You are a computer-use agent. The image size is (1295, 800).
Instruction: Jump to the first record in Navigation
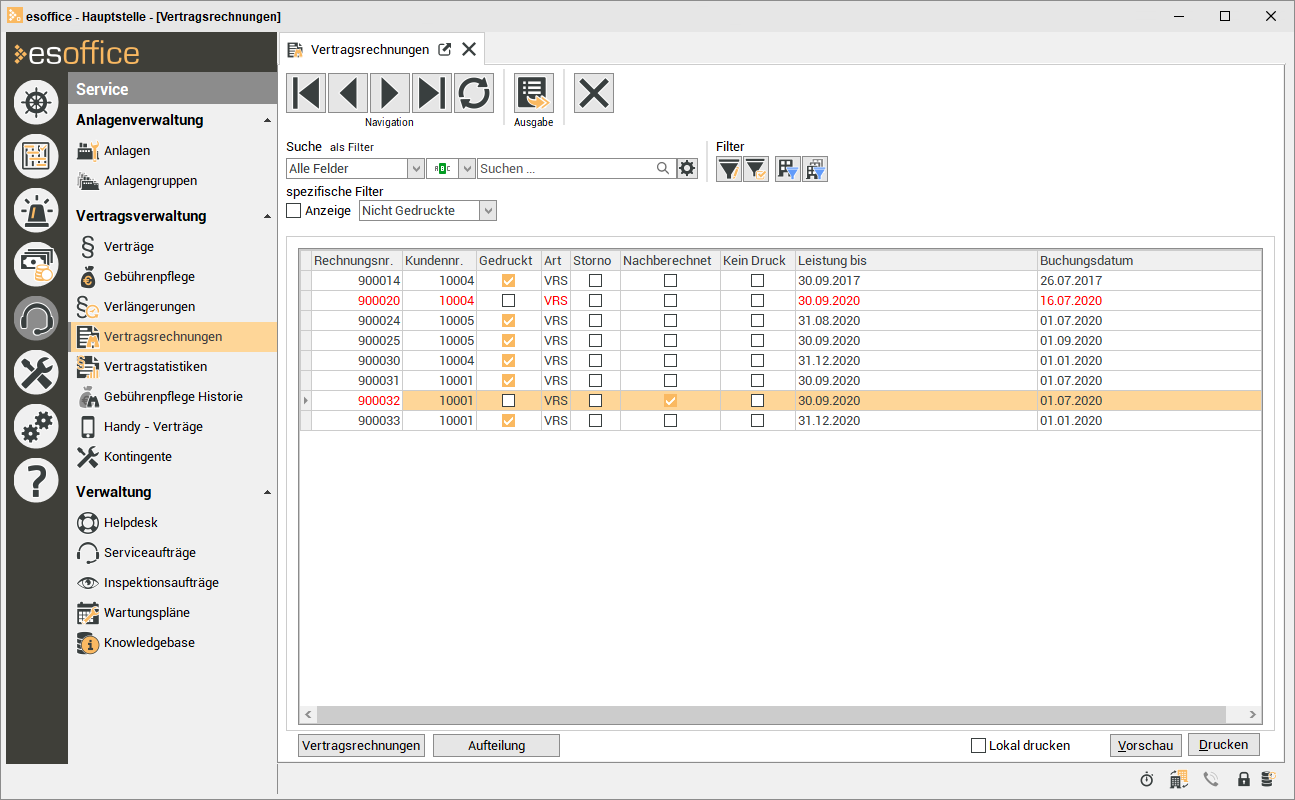[x=306, y=93]
